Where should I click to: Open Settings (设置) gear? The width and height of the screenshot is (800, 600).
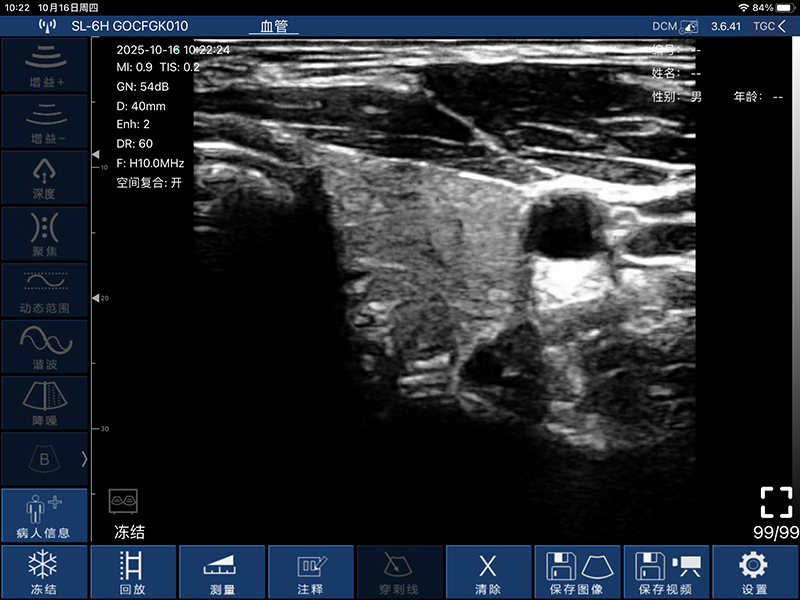[x=754, y=572]
